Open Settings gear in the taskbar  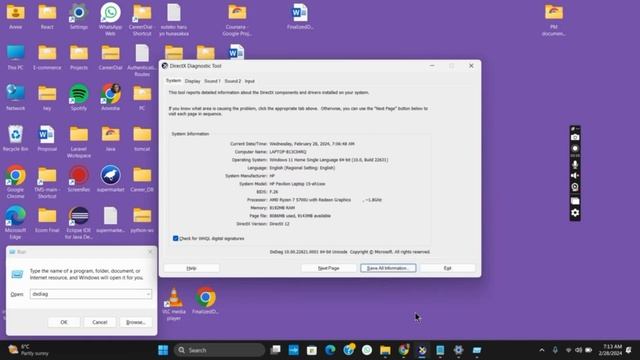tap(458, 350)
